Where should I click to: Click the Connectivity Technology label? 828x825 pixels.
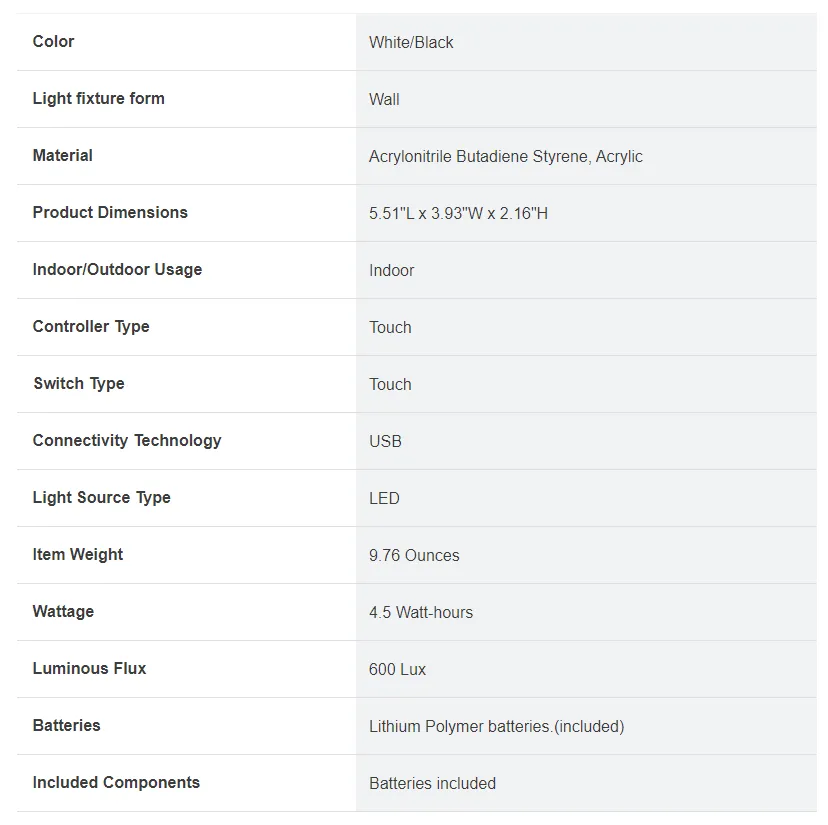coord(127,441)
